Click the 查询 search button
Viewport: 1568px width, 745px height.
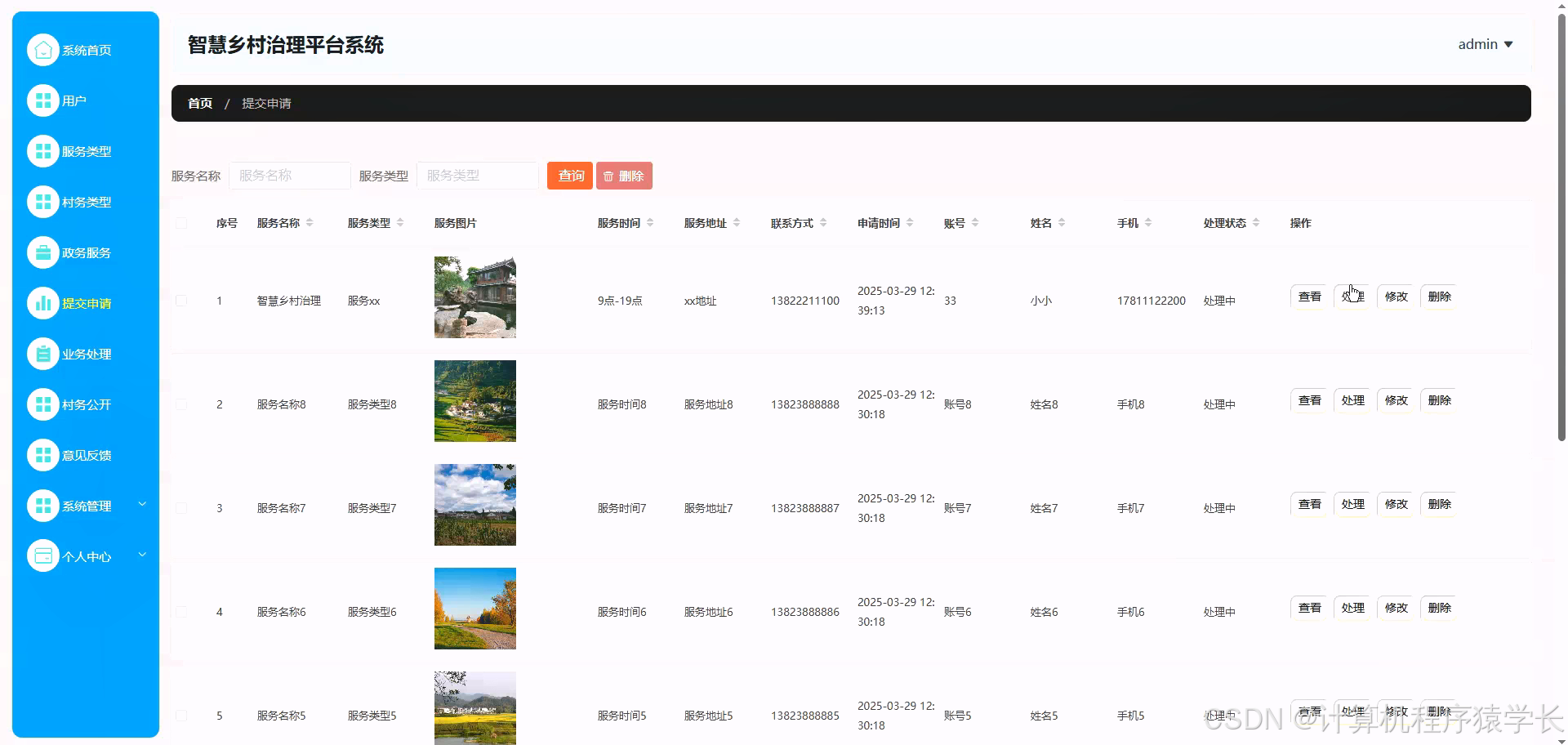(569, 175)
